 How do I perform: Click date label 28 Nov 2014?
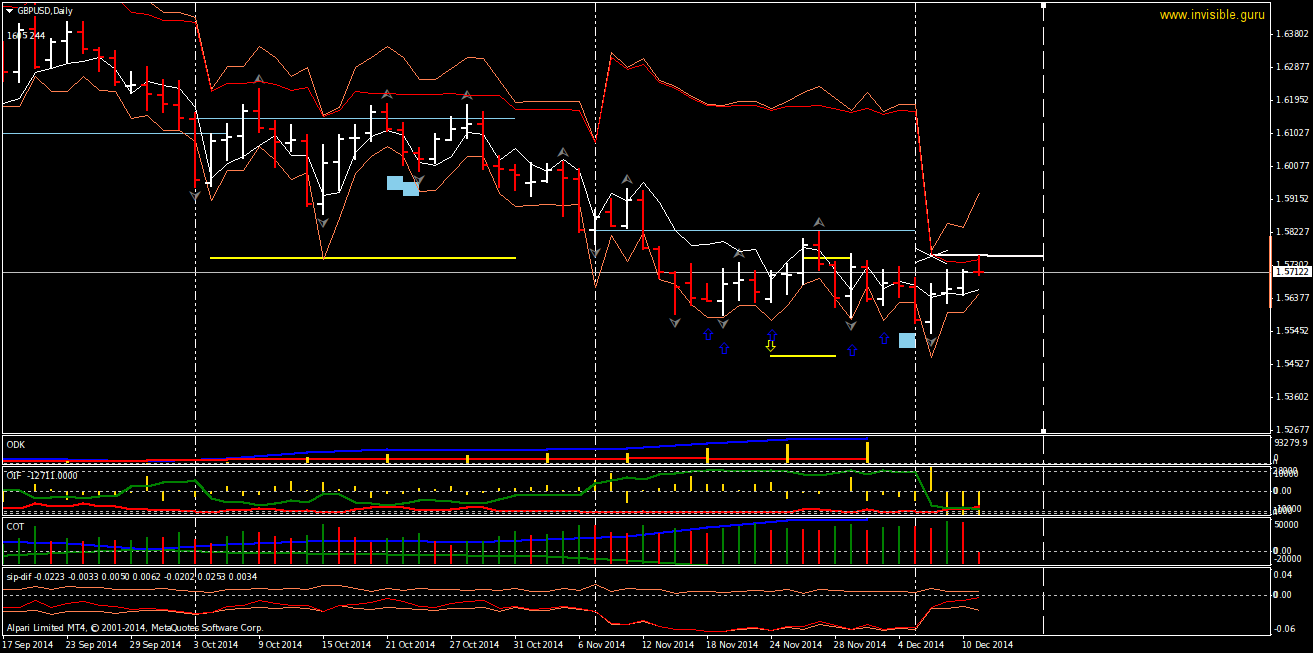point(859,645)
